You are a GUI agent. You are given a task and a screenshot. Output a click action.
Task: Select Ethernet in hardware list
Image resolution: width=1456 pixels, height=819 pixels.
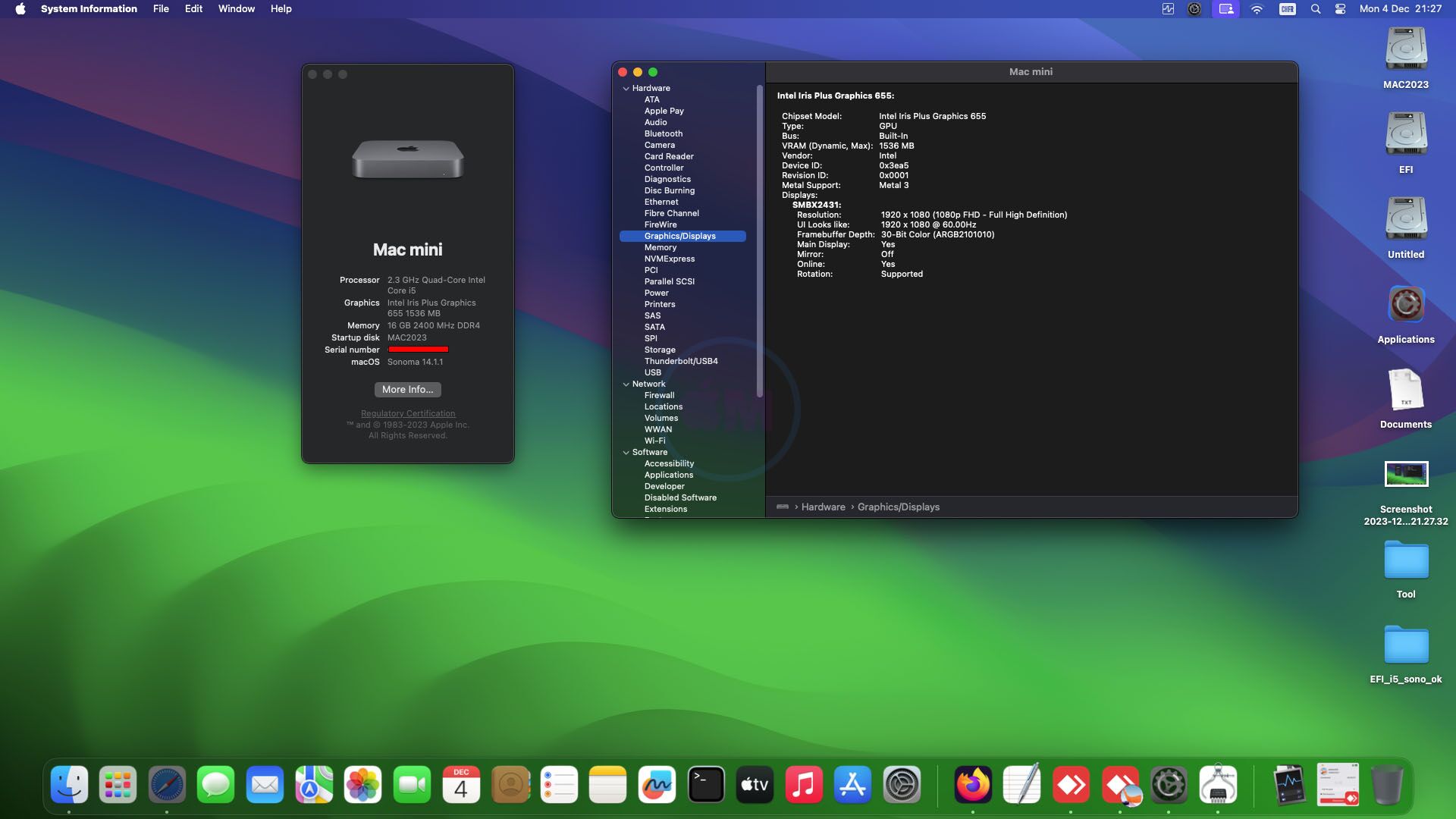(x=661, y=202)
